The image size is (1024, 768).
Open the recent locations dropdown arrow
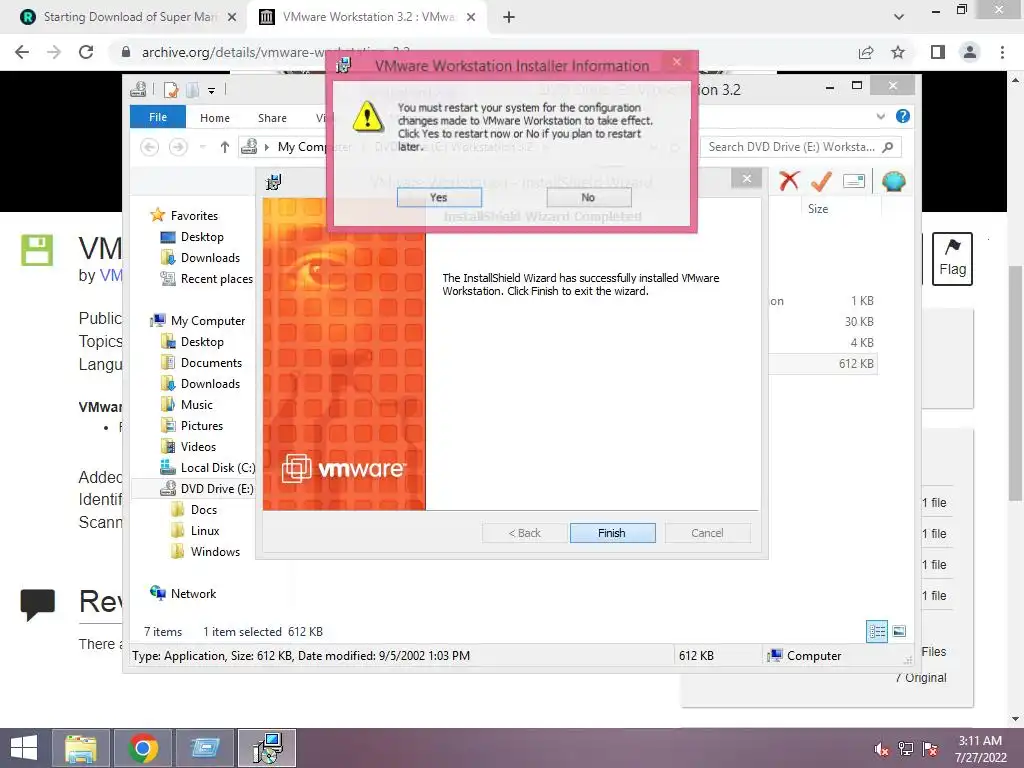point(202,147)
